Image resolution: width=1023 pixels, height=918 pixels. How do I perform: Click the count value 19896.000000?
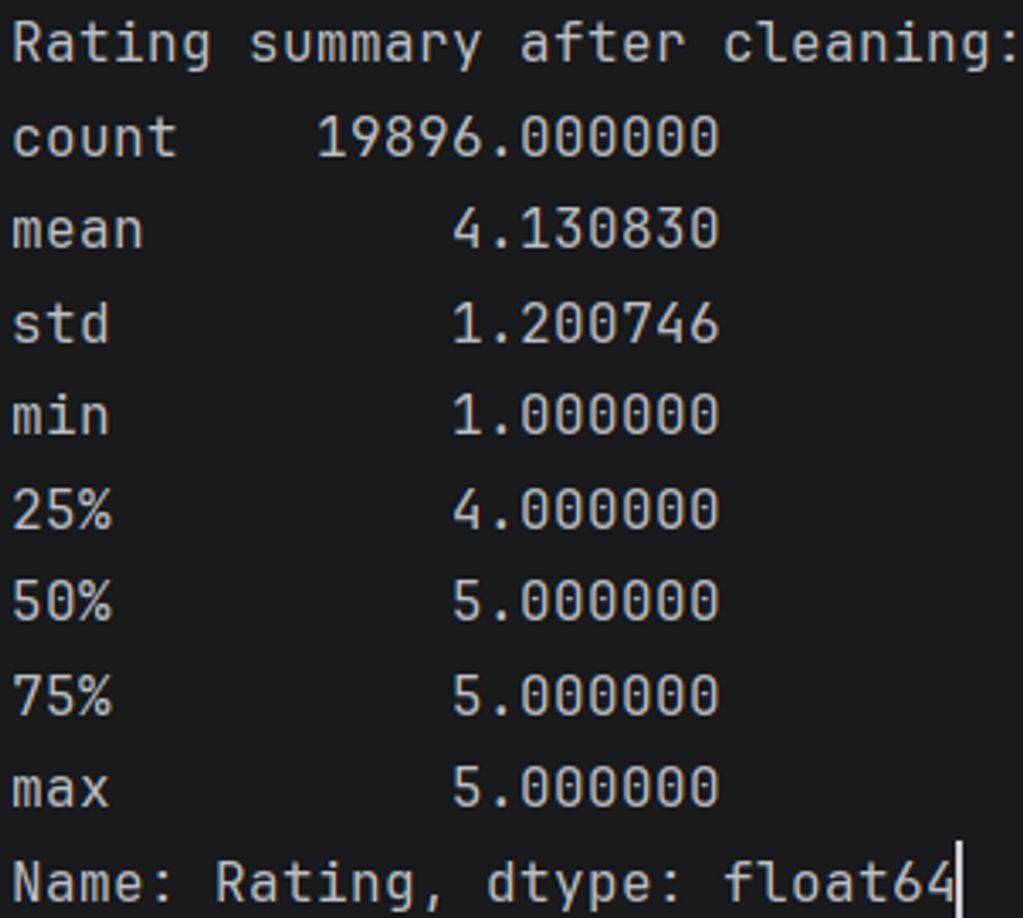click(x=517, y=137)
